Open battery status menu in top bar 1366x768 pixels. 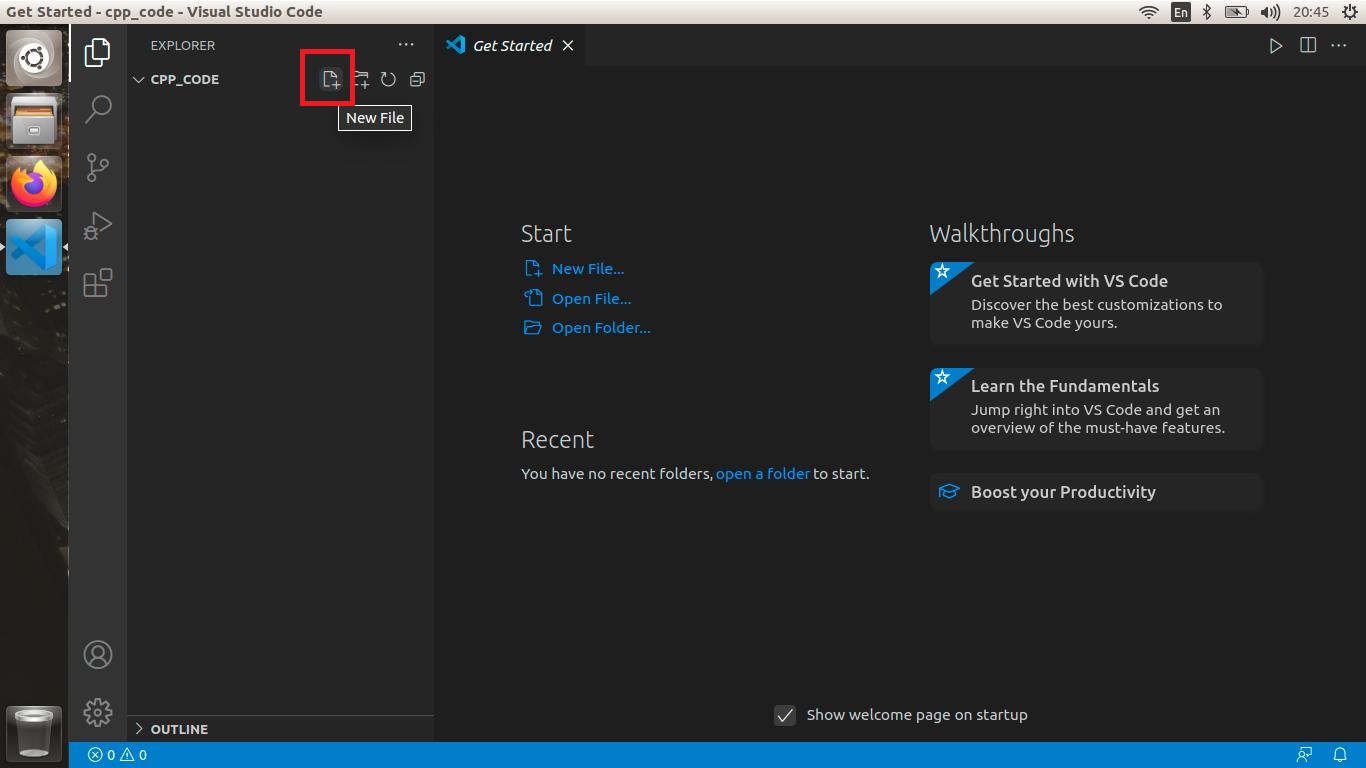click(1237, 12)
